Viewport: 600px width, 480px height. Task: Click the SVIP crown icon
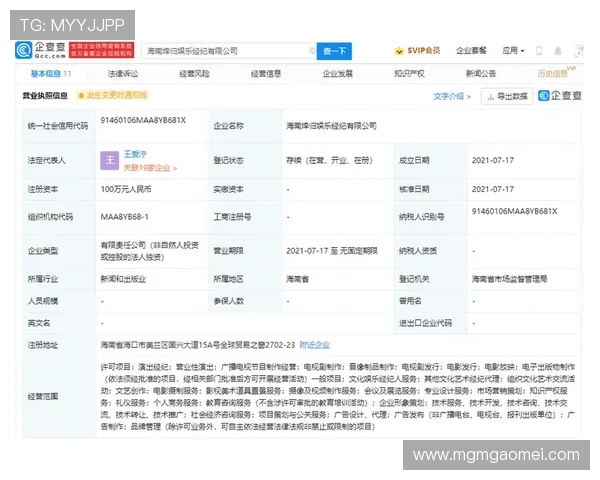click(399, 51)
